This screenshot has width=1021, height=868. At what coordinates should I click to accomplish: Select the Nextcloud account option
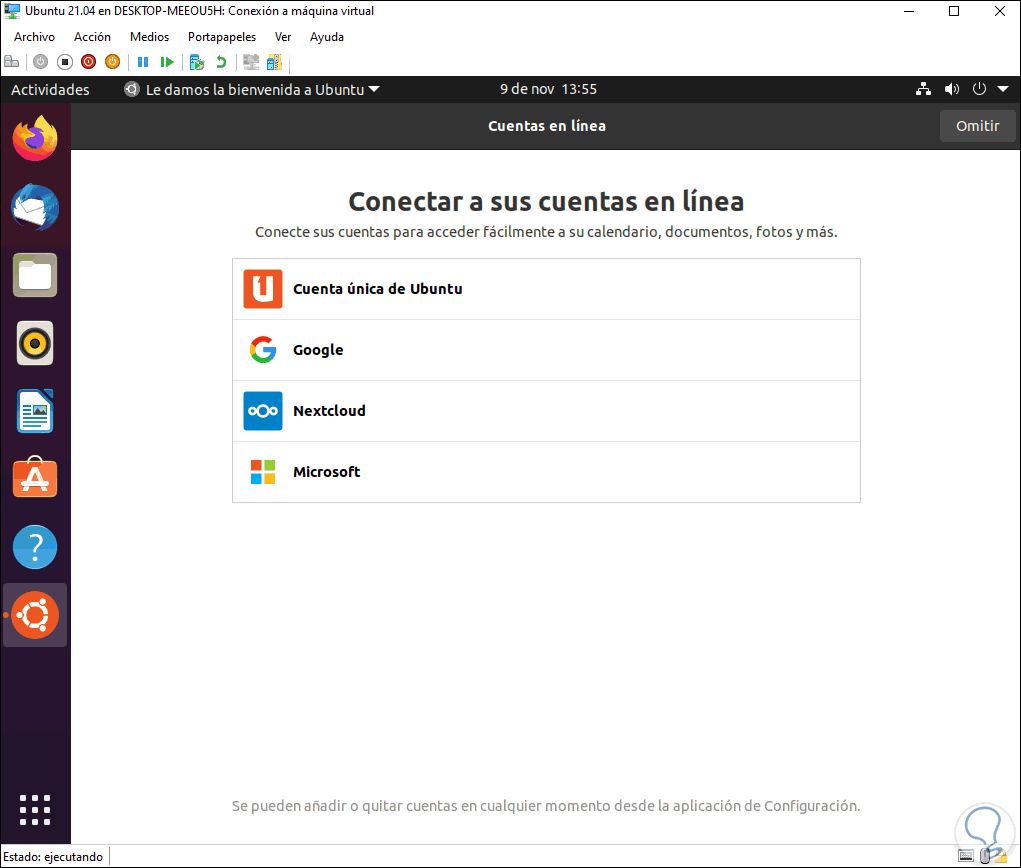(546, 411)
